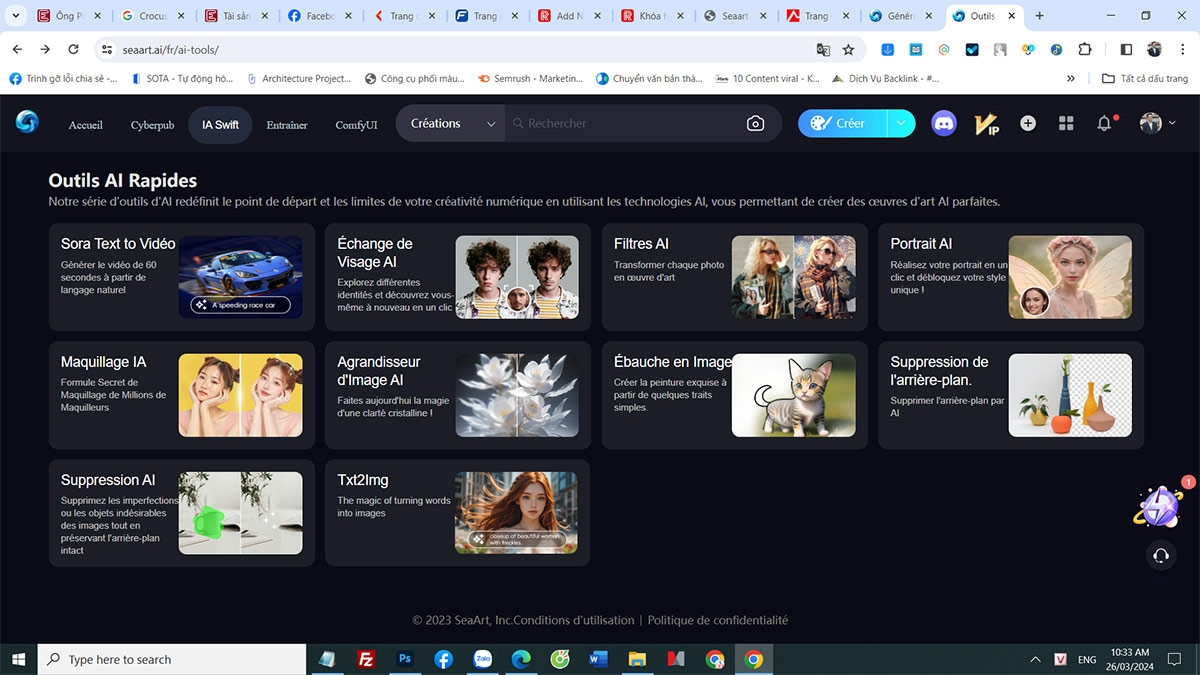This screenshot has width=1200, height=675.
Task: Open Politique de confidentialité link
Action: tap(718, 620)
